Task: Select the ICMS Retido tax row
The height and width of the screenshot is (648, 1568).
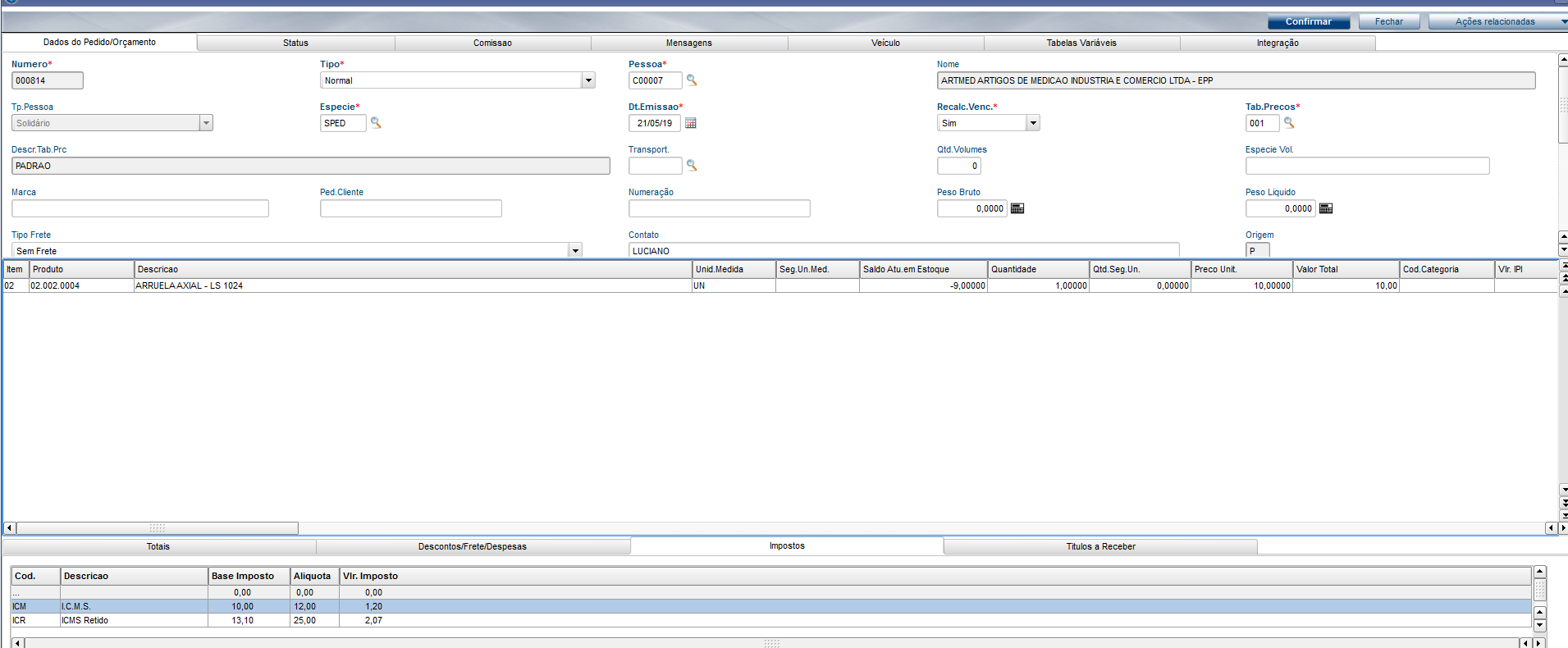Action: (770, 620)
